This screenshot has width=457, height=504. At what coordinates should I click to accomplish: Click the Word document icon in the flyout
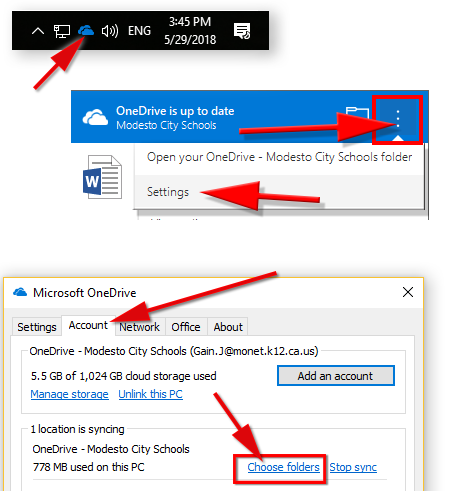point(102,177)
